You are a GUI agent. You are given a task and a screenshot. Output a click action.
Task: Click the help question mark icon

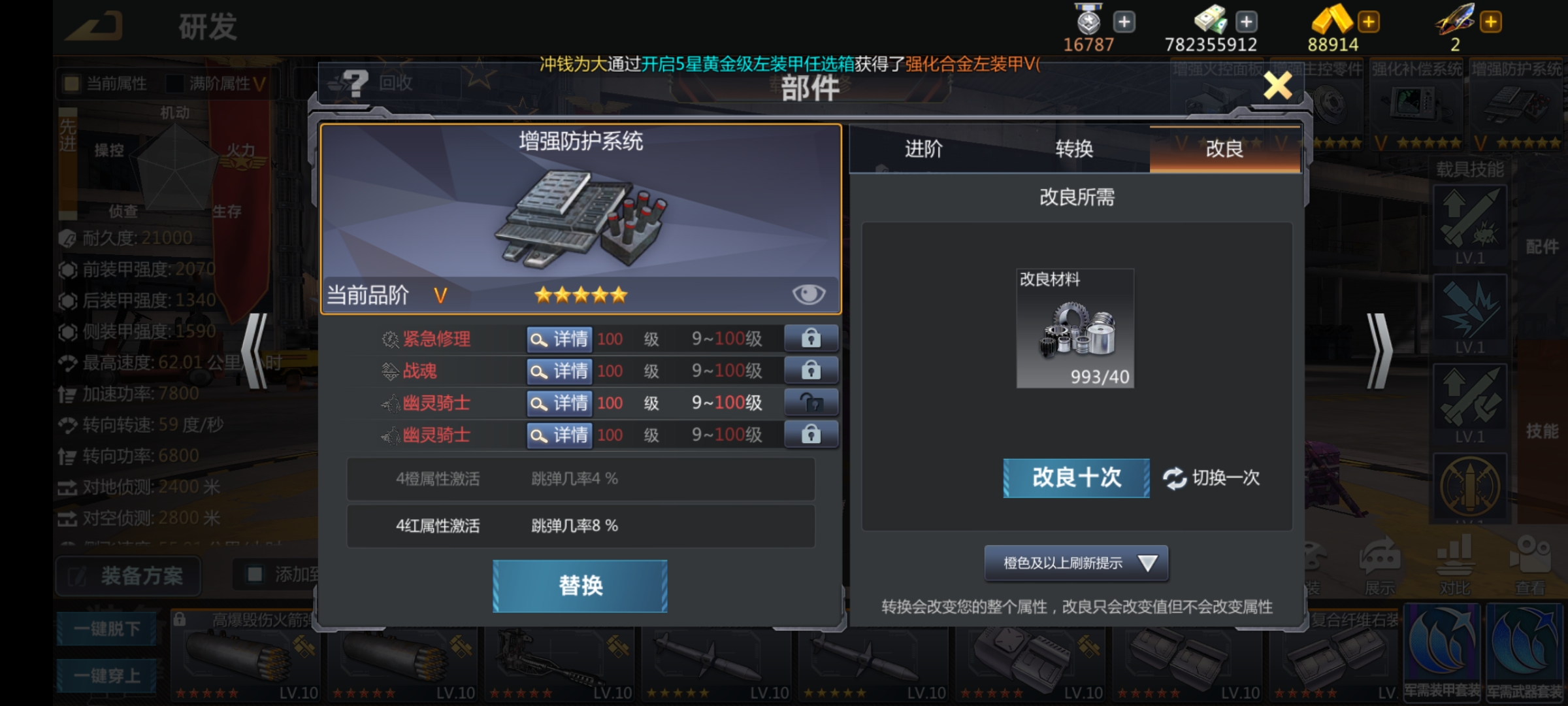[x=355, y=84]
